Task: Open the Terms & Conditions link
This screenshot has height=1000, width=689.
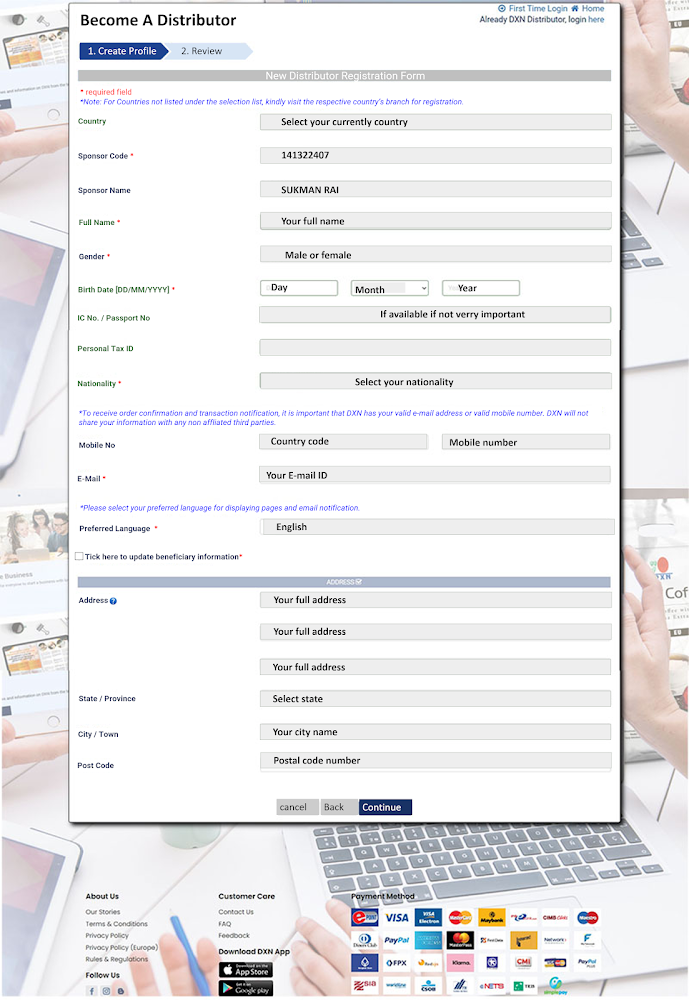Action: 117,923
